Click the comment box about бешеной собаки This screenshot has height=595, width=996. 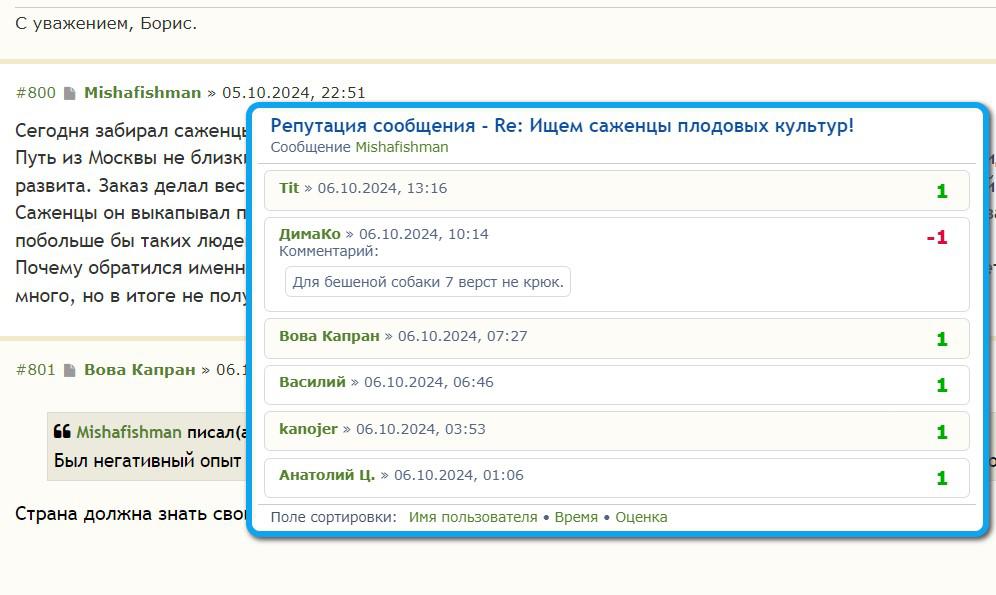[x=427, y=282]
